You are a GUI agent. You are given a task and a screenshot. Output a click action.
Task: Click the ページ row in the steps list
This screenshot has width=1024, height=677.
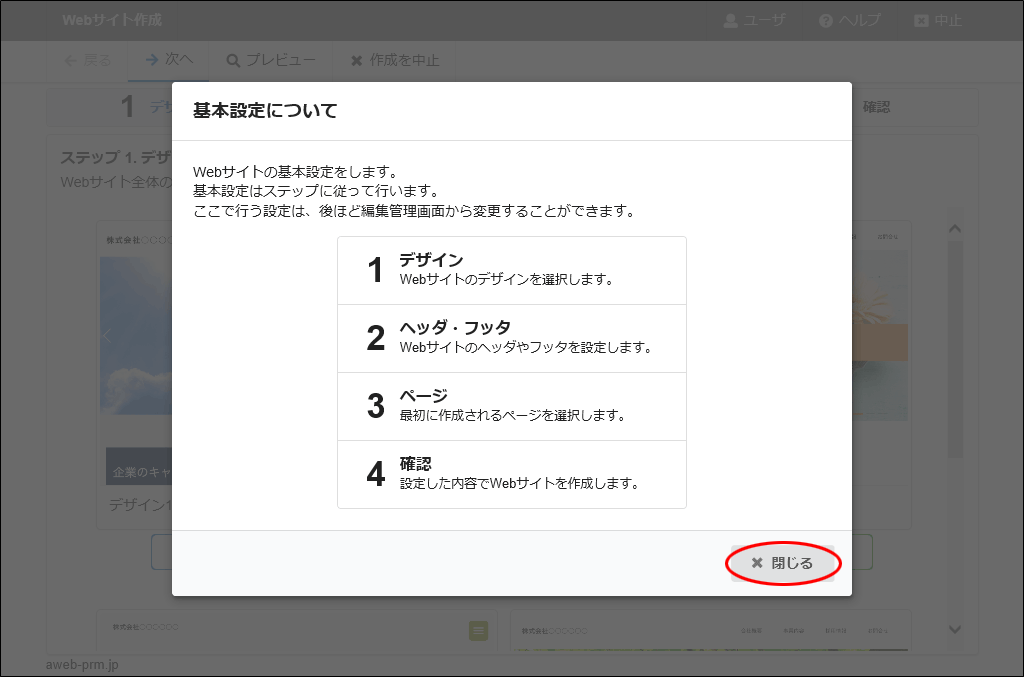coord(512,406)
